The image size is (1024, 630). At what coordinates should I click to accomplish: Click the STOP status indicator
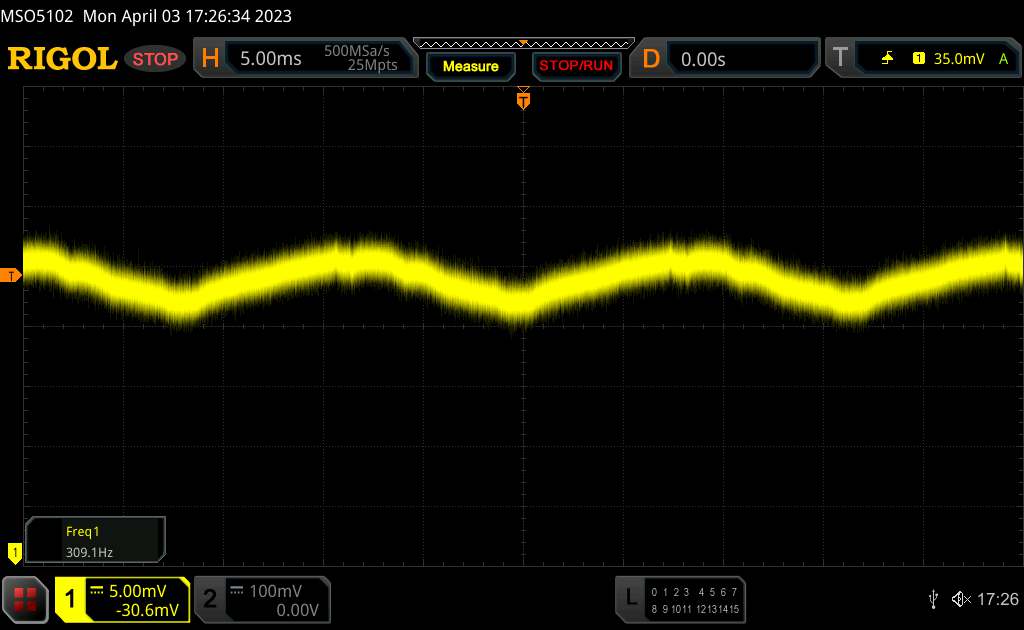tap(155, 59)
